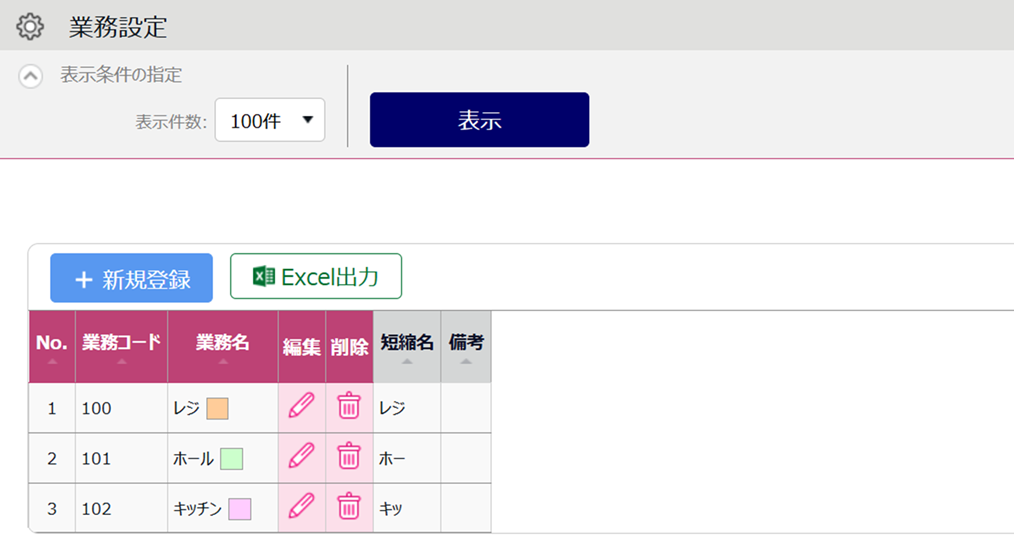Image resolution: width=1014 pixels, height=554 pixels.
Task: Click the edit pencil for ホール row
Action: (x=301, y=456)
